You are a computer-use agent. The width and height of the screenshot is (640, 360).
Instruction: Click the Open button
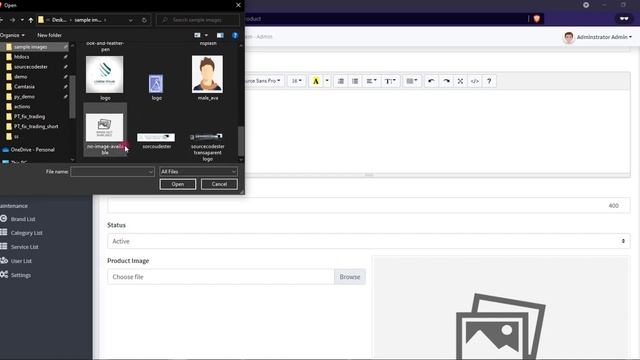pos(178,184)
